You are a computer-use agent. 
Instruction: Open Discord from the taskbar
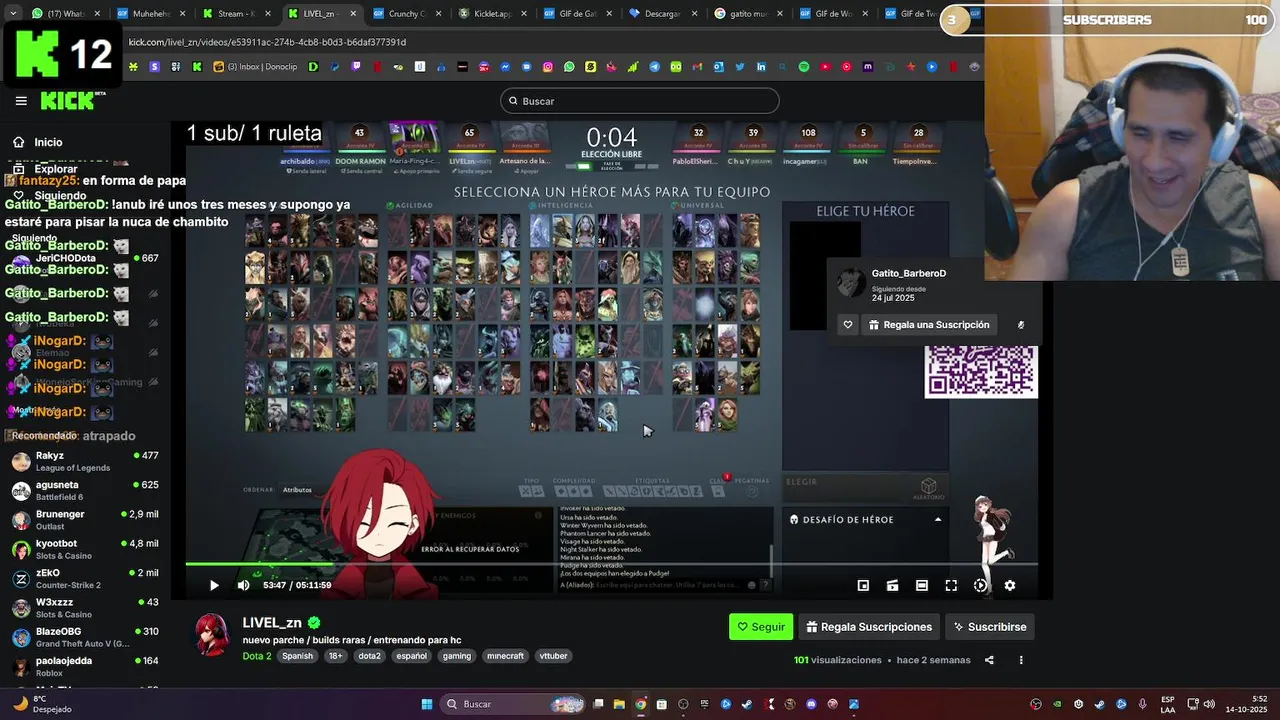click(811, 704)
